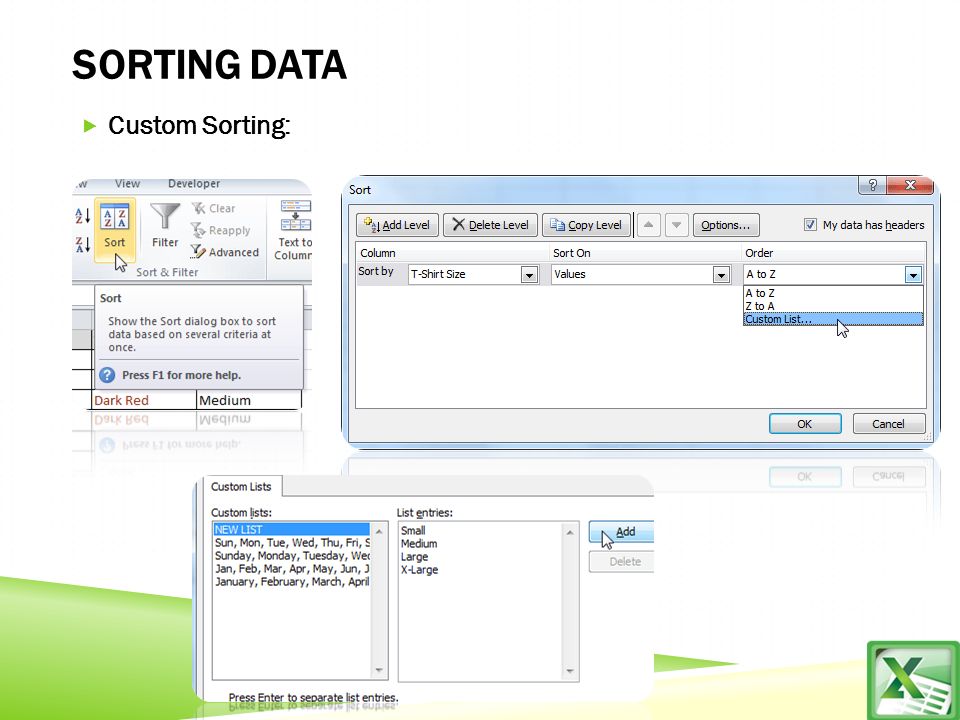Image resolution: width=960 pixels, height=720 pixels.
Task: Click the disabled Delete button in Custom Lists
Action: coord(621,561)
